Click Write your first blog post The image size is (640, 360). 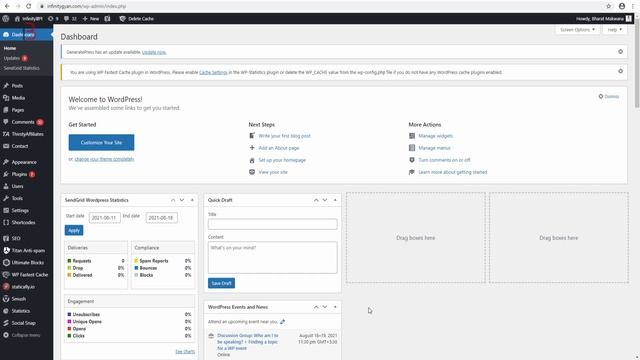284,136
